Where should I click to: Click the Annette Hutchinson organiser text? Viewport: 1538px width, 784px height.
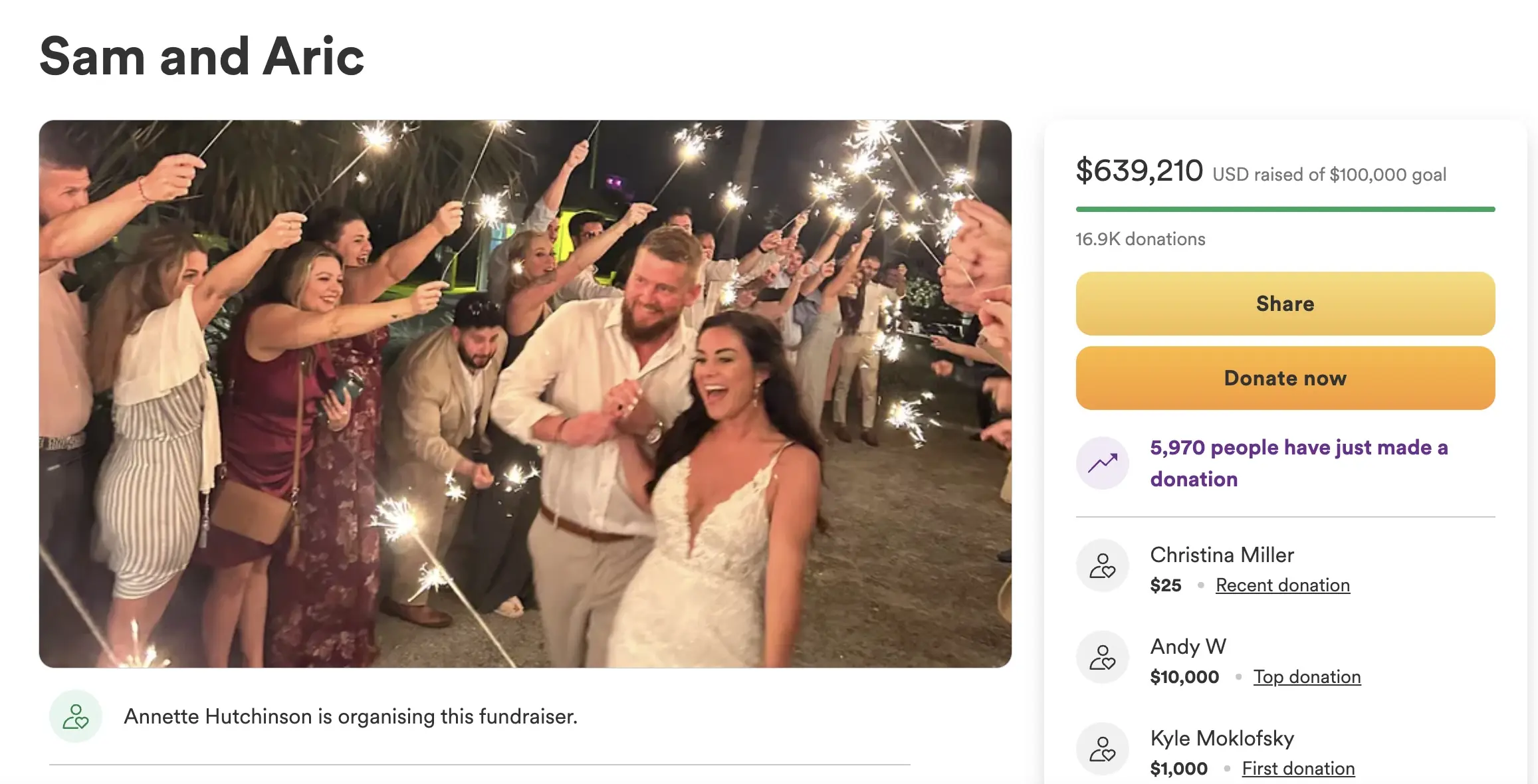[x=350, y=716]
